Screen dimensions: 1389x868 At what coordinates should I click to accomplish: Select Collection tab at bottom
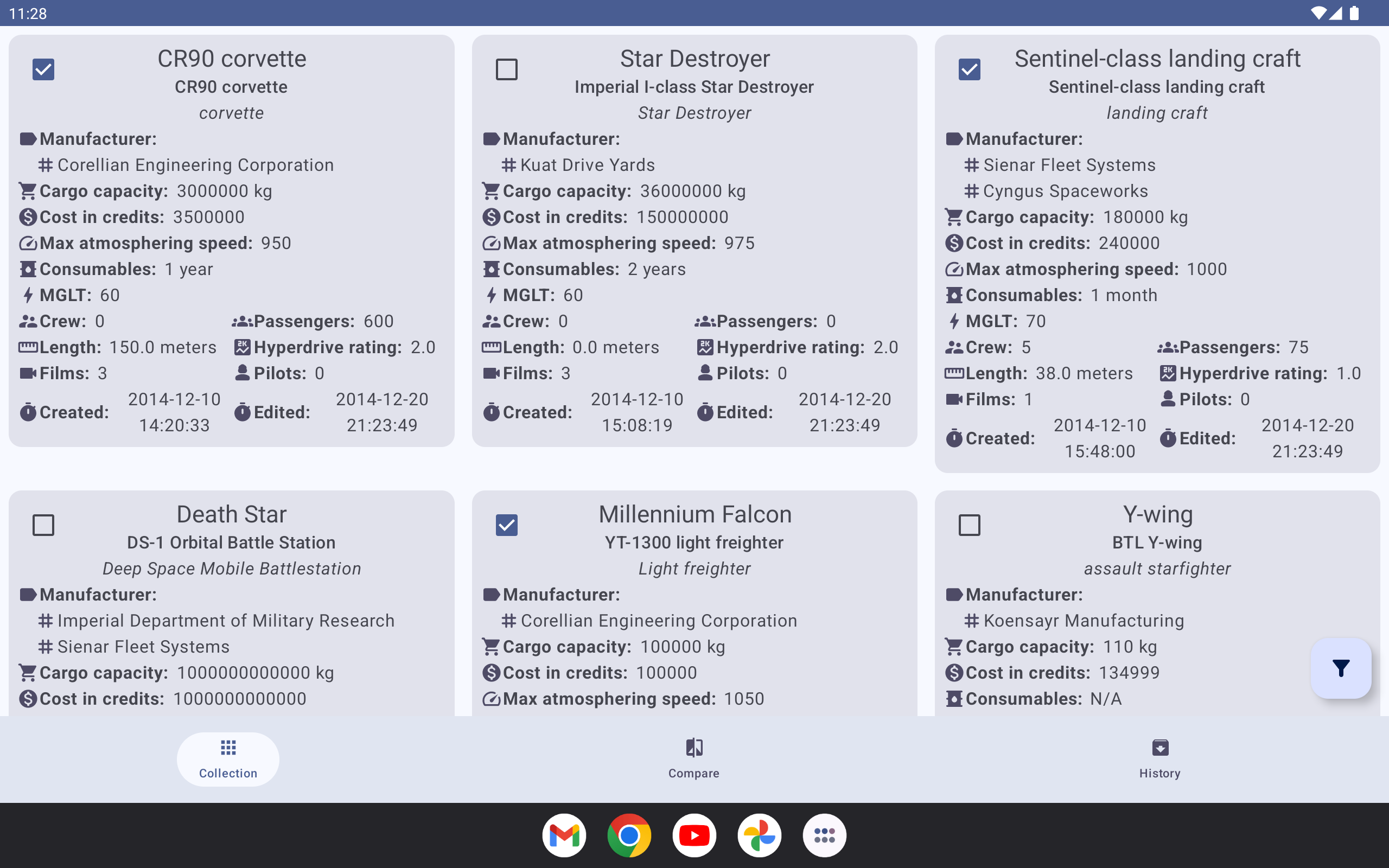tap(227, 758)
